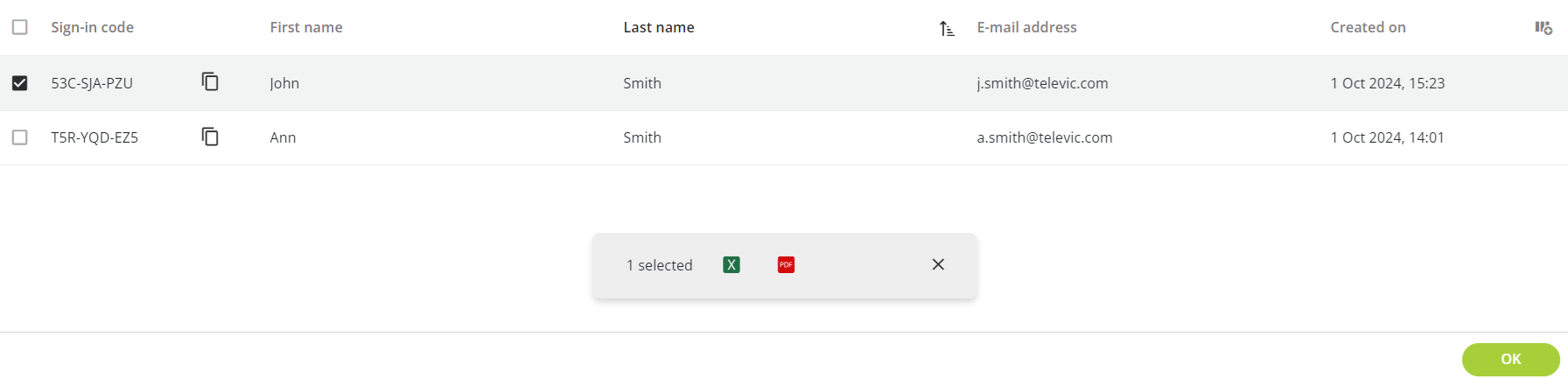The width and height of the screenshot is (1568, 379).
Task: Uncheck John Smith's row checkbox
Action: tap(20, 83)
